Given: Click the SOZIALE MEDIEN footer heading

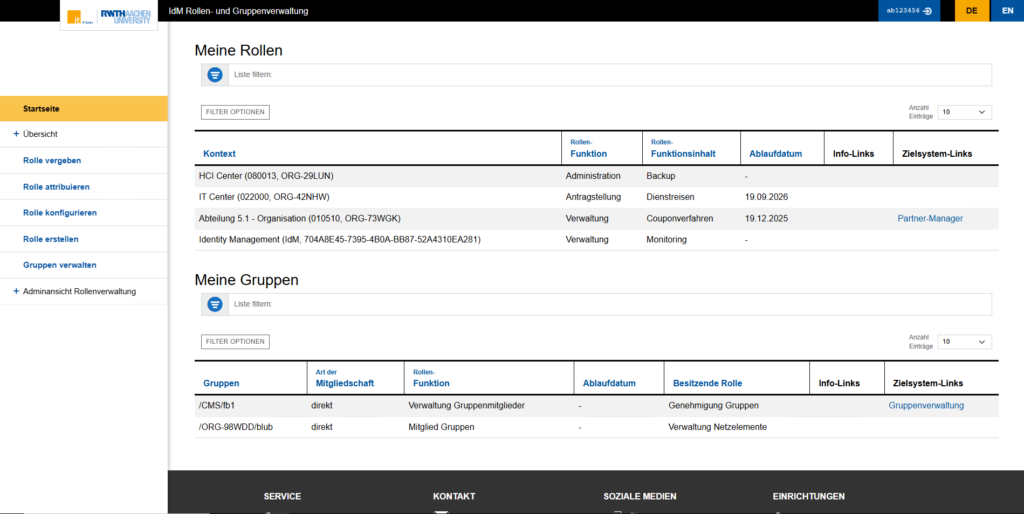Looking at the screenshot, I should pyautogui.click(x=639, y=496).
